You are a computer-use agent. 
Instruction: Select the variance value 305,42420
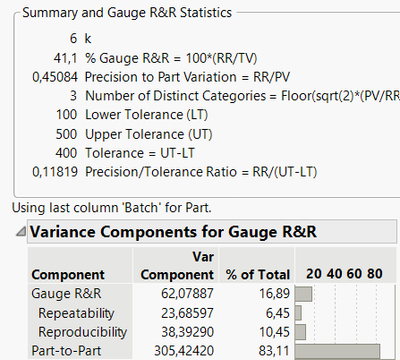coord(184,351)
